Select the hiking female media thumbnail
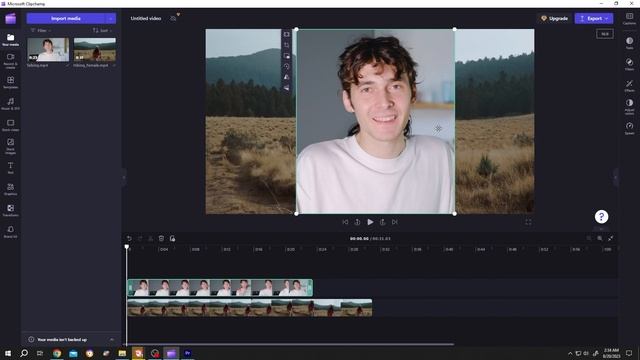Screen dimensions: 640x360 click(95, 49)
